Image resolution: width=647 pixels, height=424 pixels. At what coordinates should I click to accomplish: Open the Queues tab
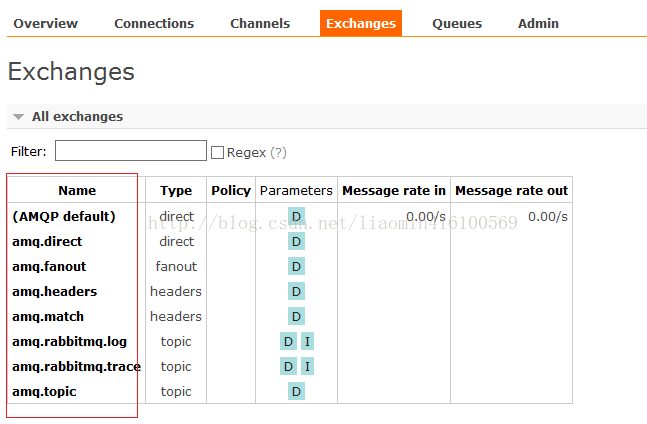(457, 24)
